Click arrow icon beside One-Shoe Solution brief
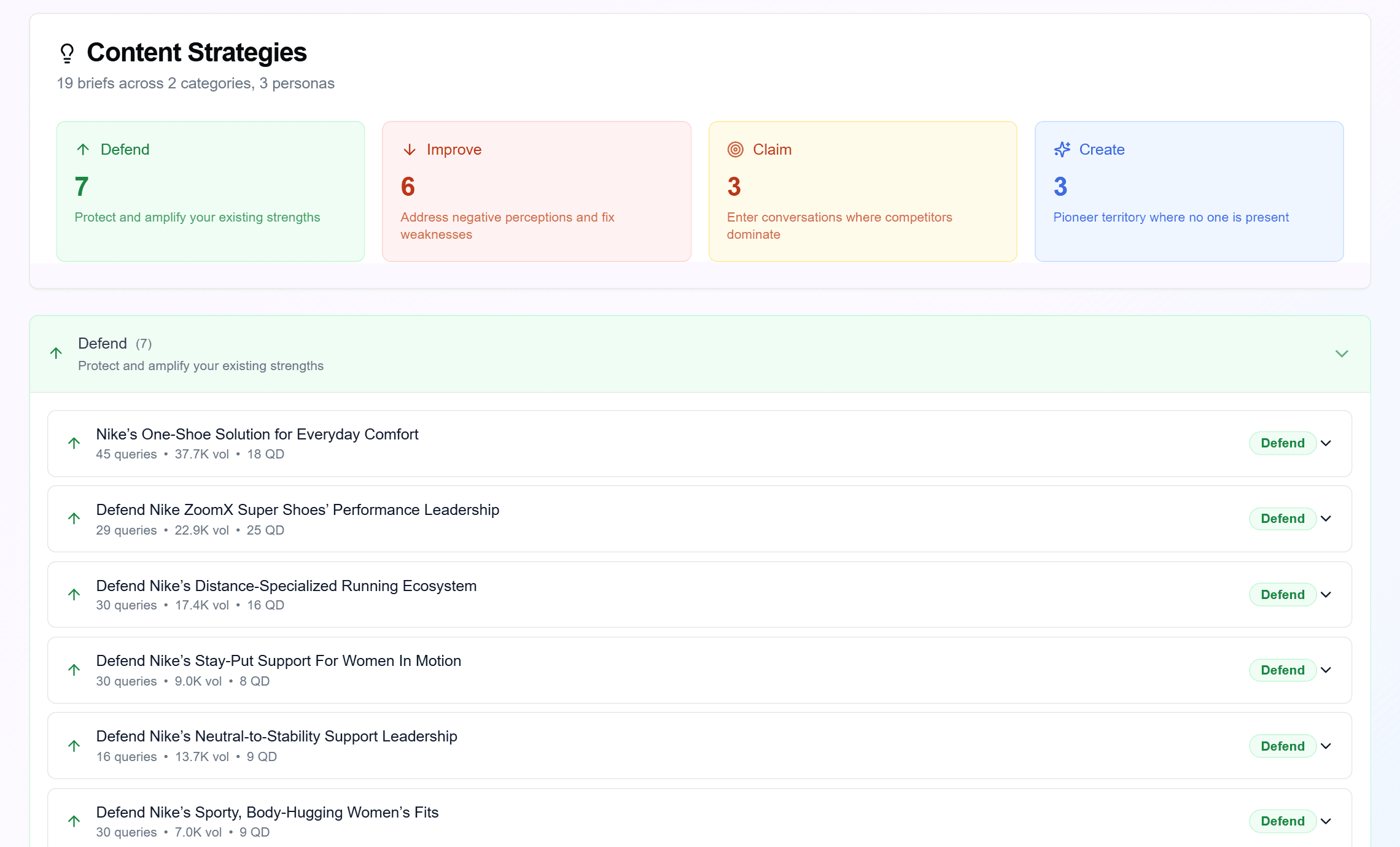This screenshot has height=847, width=1400. (x=74, y=443)
